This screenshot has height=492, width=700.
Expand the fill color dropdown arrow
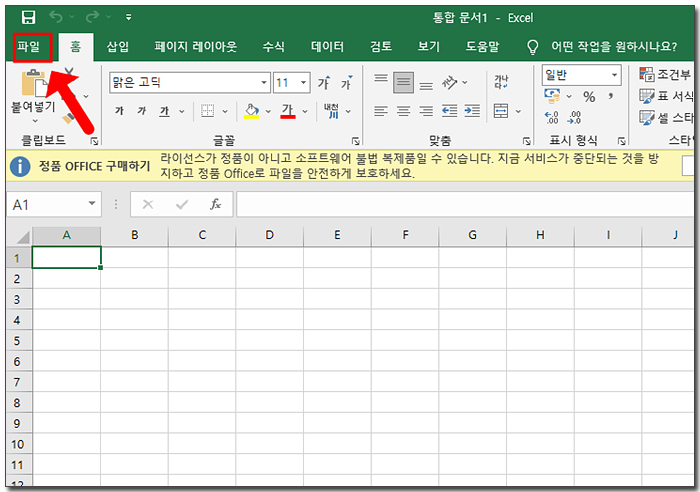pyautogui.click(x=268, y=111)
